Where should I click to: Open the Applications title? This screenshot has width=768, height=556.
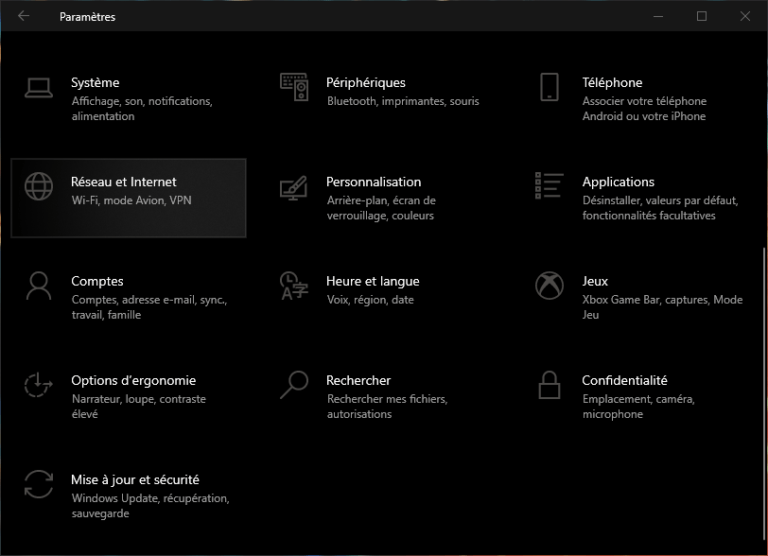click(x=618, y=182)
